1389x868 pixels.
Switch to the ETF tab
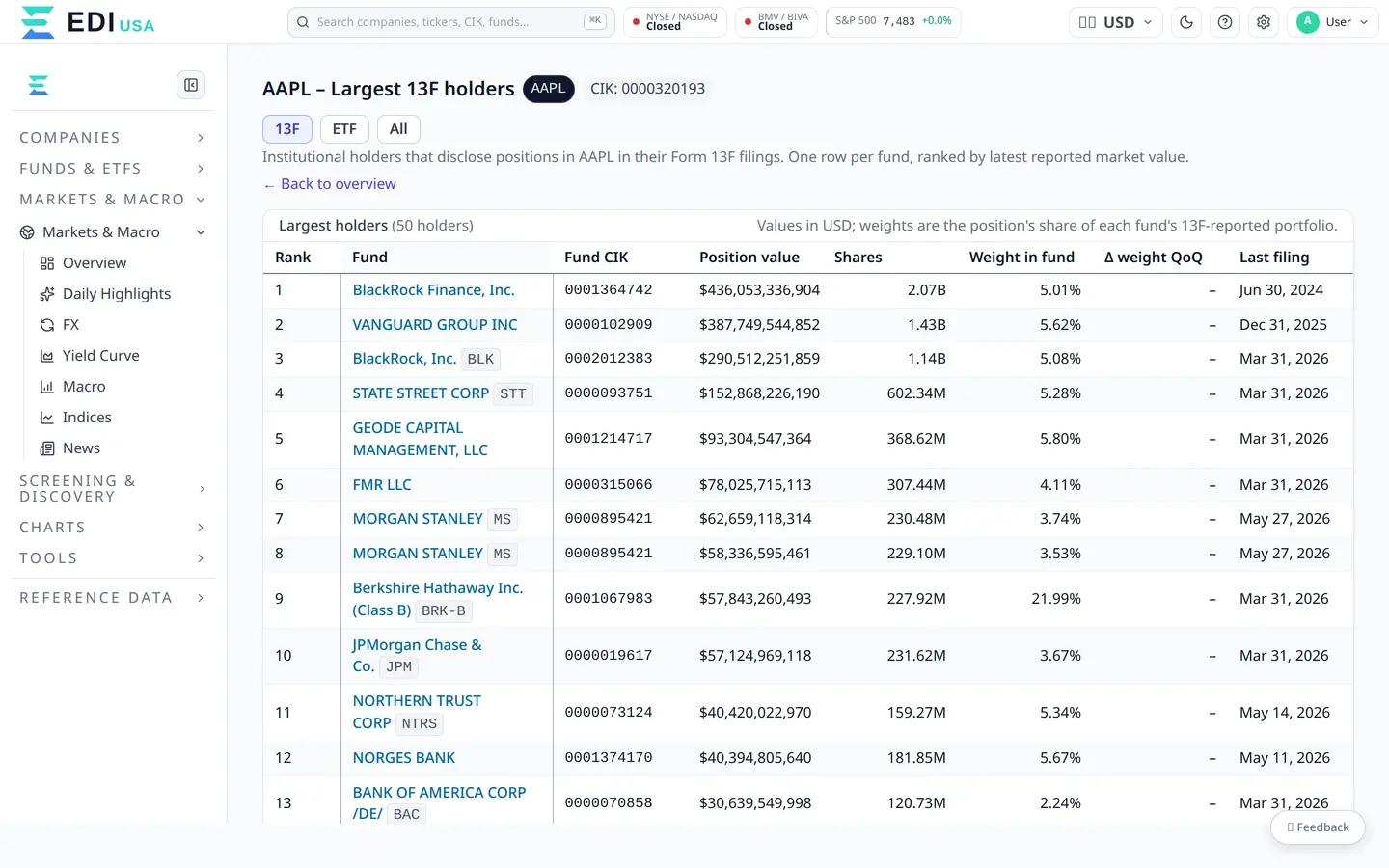tap(344, 129)
